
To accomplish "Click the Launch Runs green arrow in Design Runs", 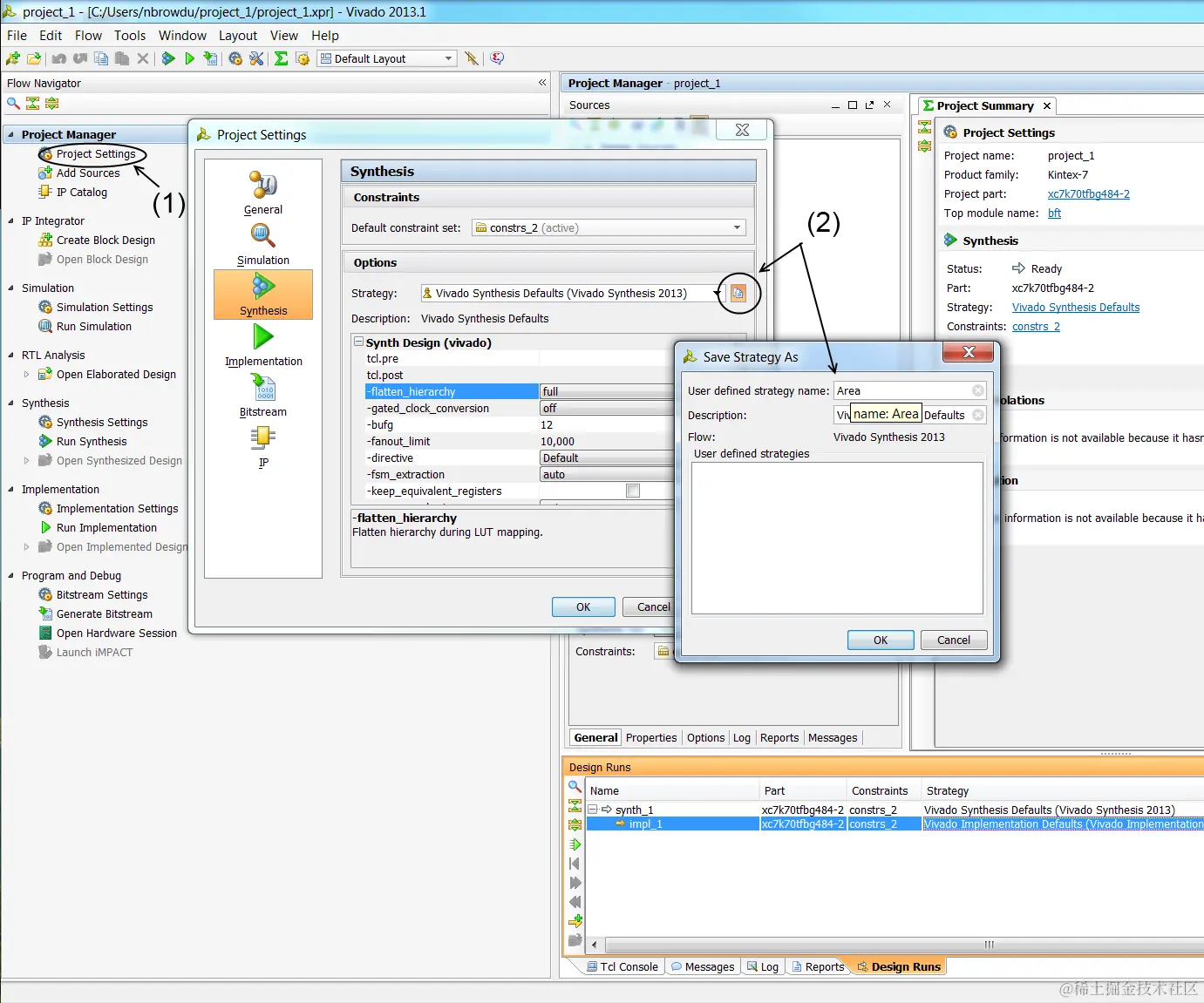I will coord(575,844).
